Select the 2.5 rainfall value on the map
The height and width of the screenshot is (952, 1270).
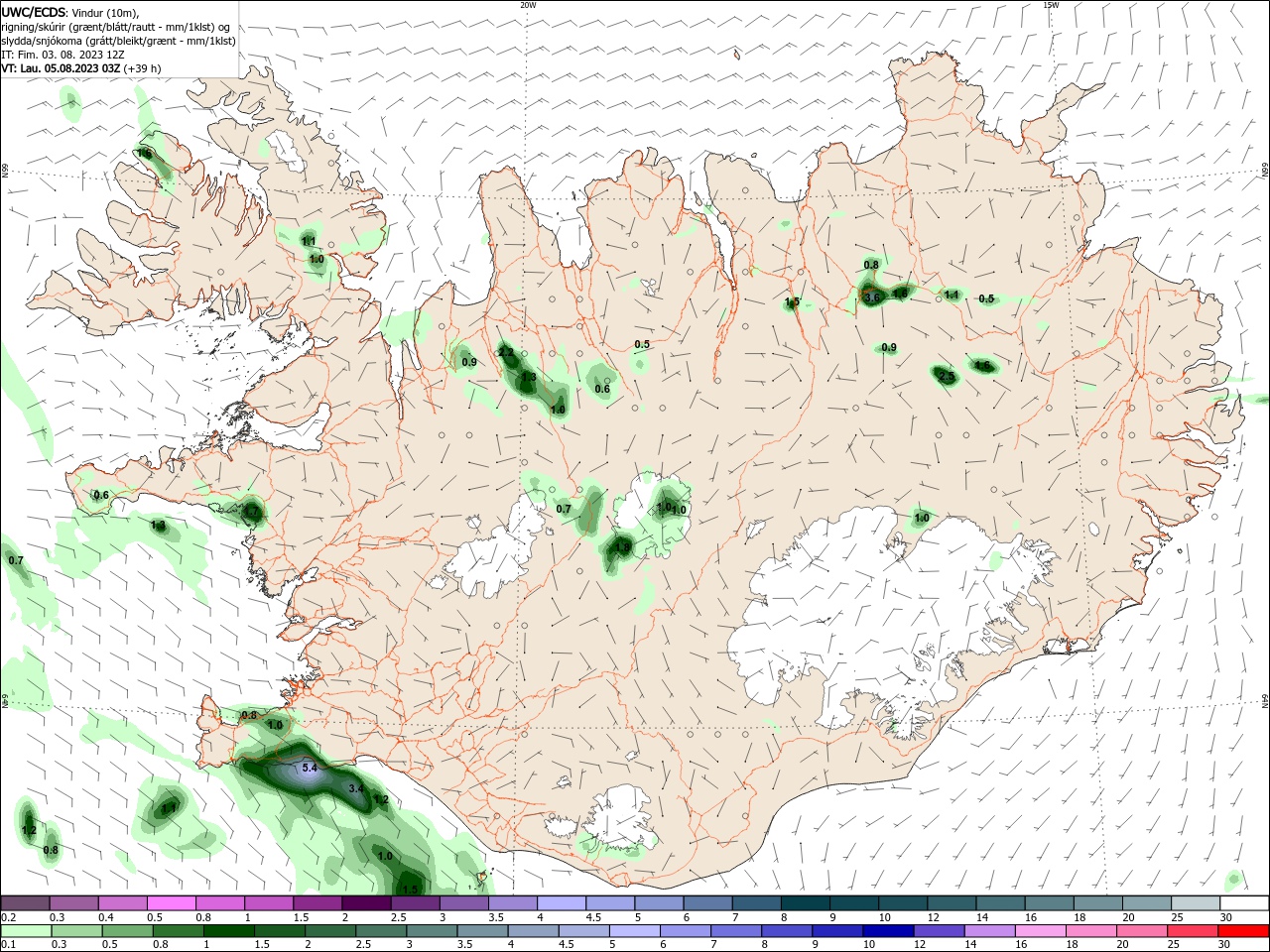coord(947,377)
